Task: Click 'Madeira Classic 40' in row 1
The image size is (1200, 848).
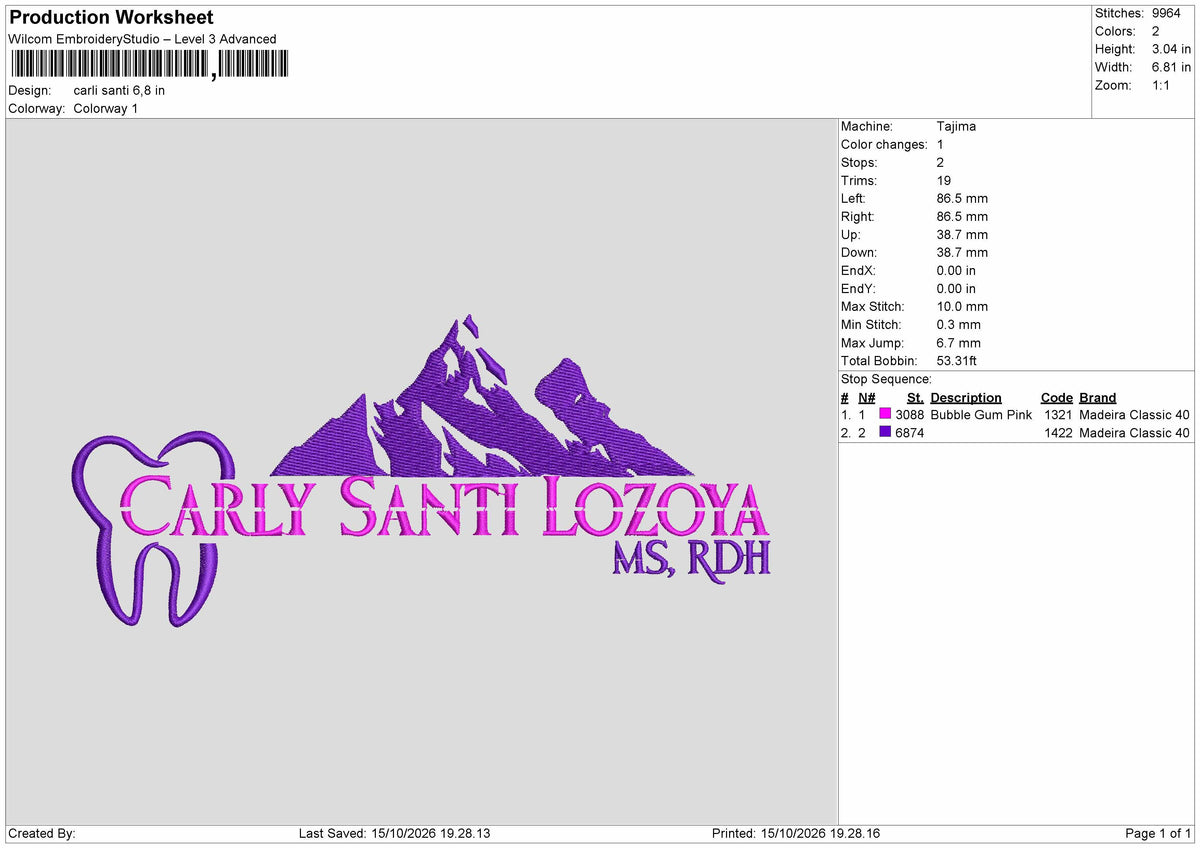Action: click(x=1135, y=414)
